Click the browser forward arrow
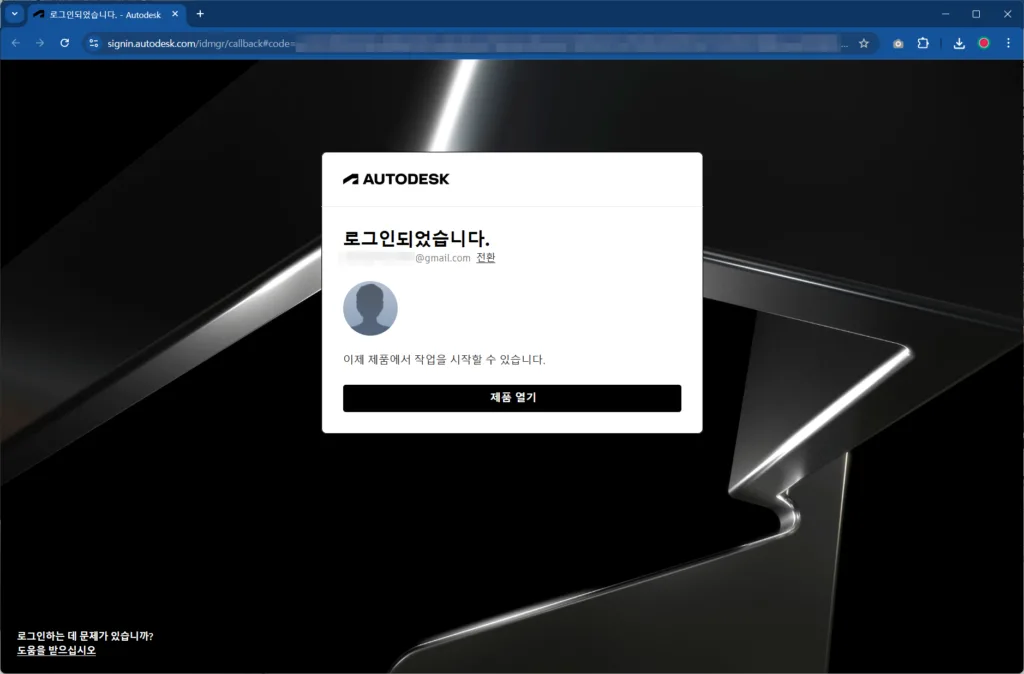Screen dimensions: 1024x674 (40, 43)
